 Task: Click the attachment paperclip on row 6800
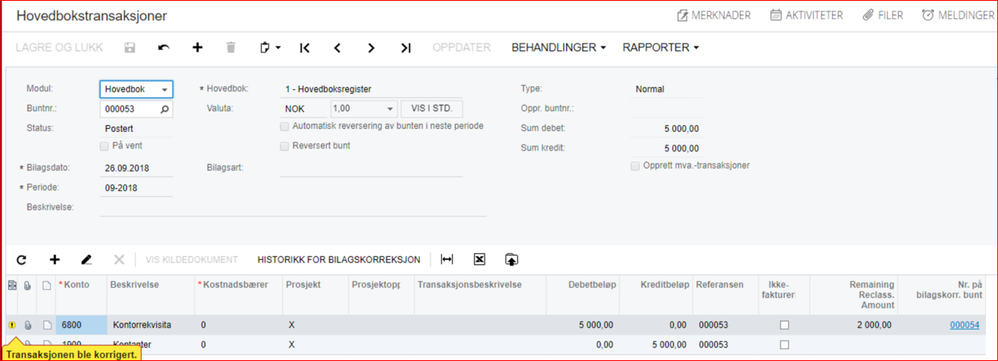27,325
